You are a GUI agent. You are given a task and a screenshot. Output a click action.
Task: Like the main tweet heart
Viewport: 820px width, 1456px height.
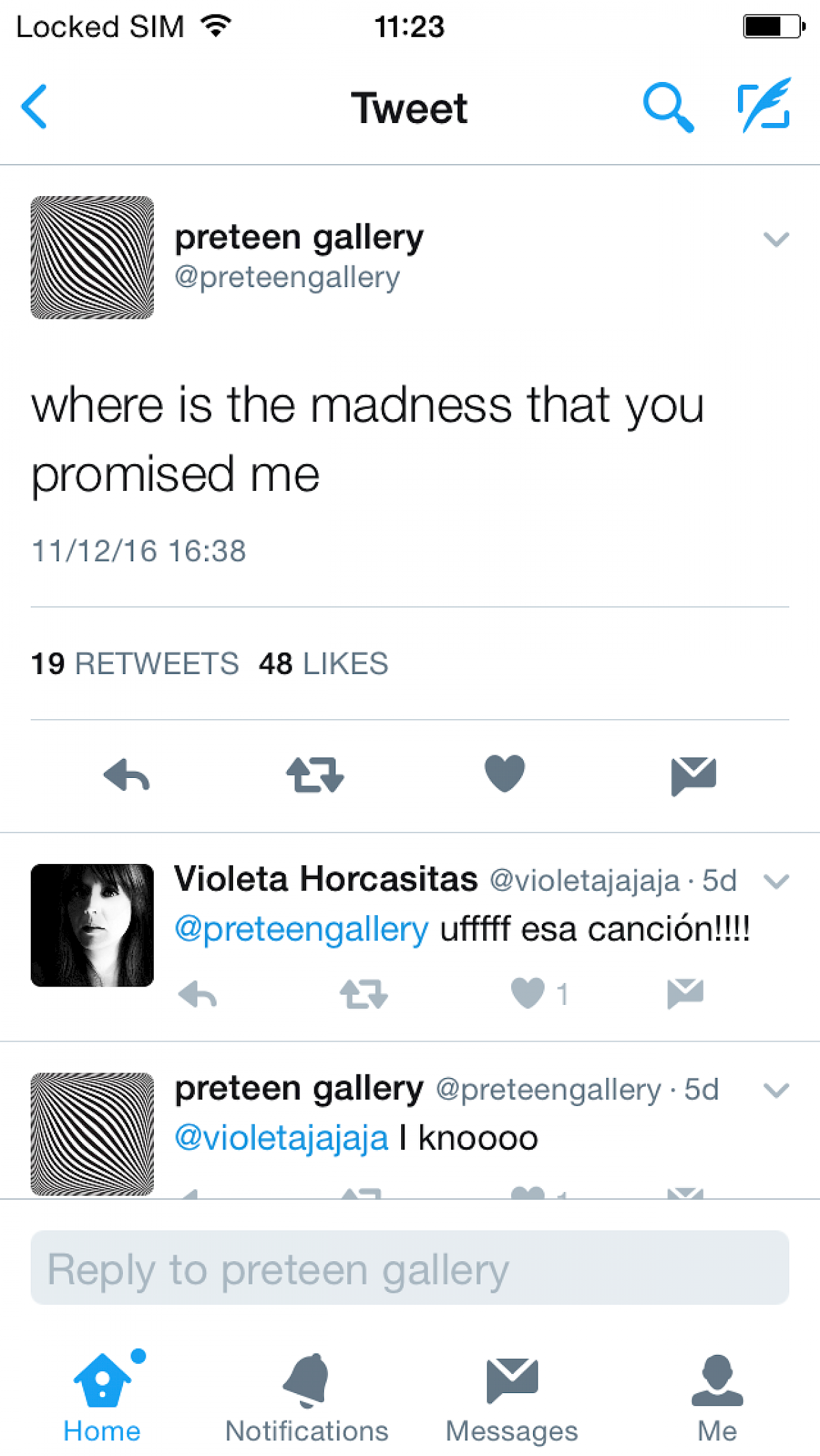[504, 774]
